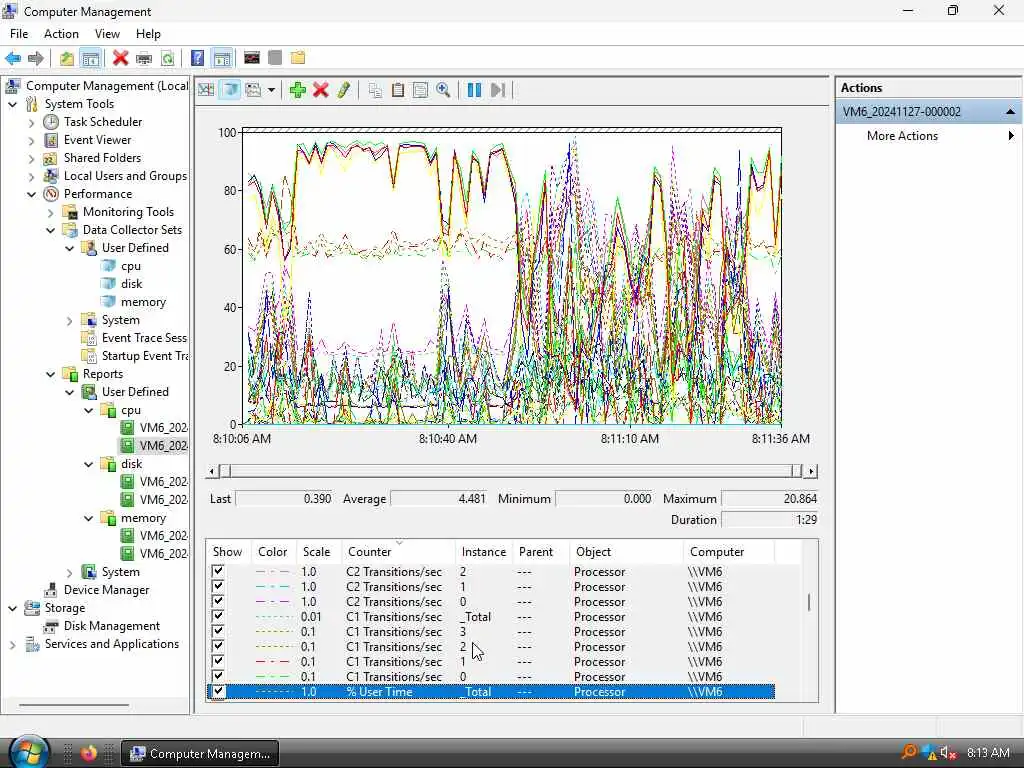Sort list by Object column header
This screenshot has height=768, width=1024.
626,552
